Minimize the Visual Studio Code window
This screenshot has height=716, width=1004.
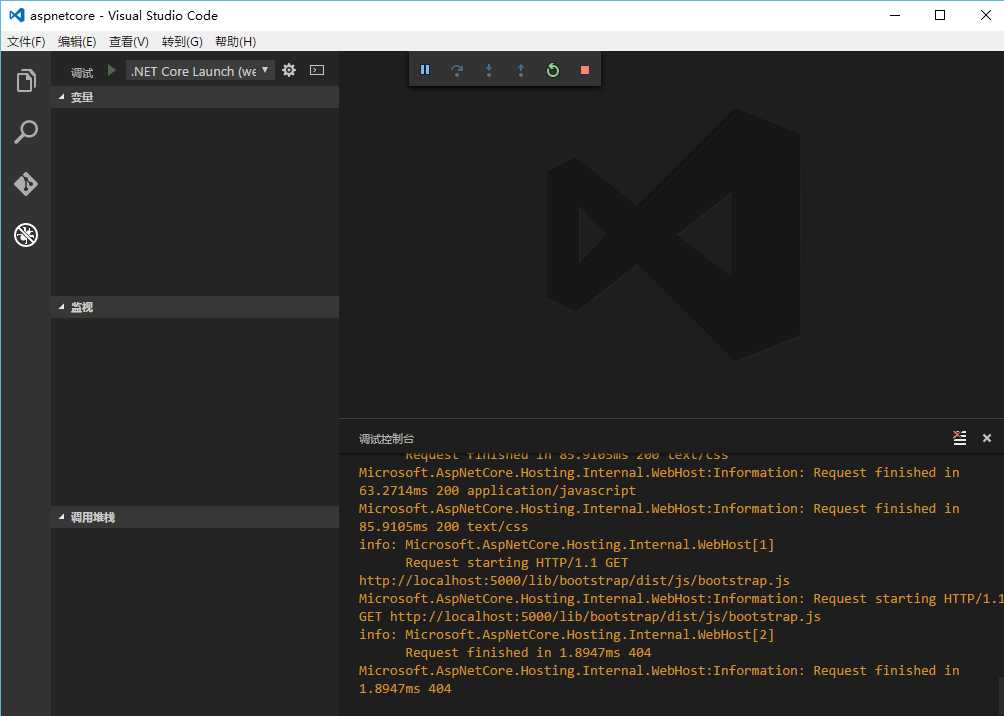[x=895, y=15]
